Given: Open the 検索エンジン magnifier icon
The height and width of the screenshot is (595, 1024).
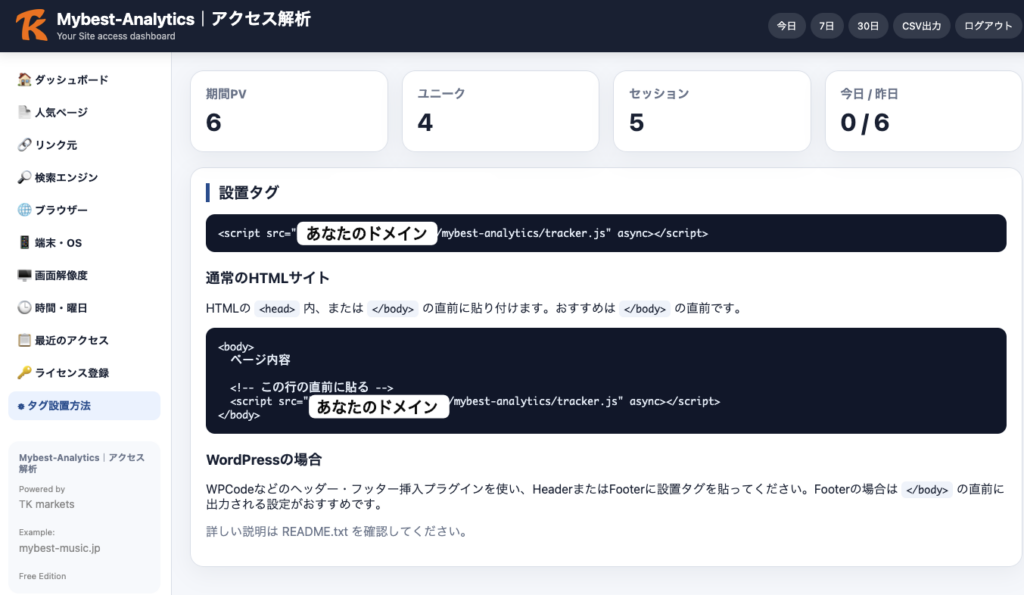Looking at the screenshot, I should (x=24, y=178).
